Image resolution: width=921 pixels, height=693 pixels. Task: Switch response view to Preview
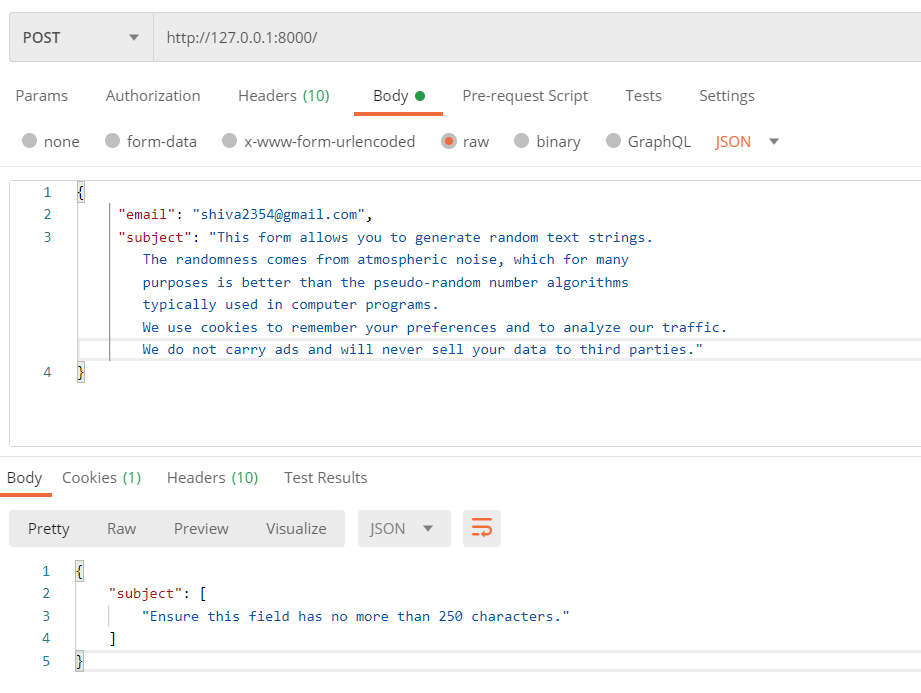click(x=201, y=529)
